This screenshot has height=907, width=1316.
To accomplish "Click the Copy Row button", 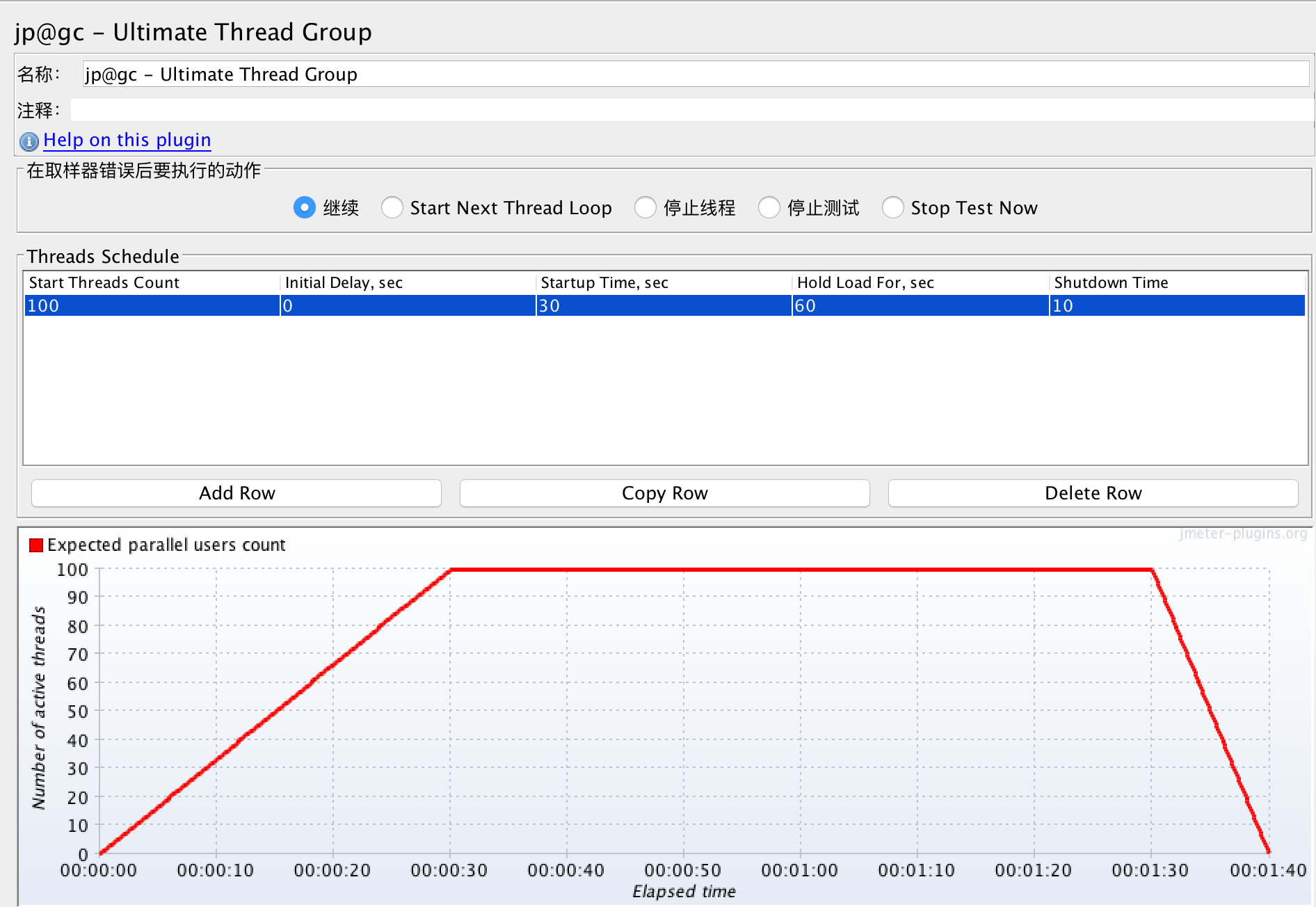I will (664, 492).
